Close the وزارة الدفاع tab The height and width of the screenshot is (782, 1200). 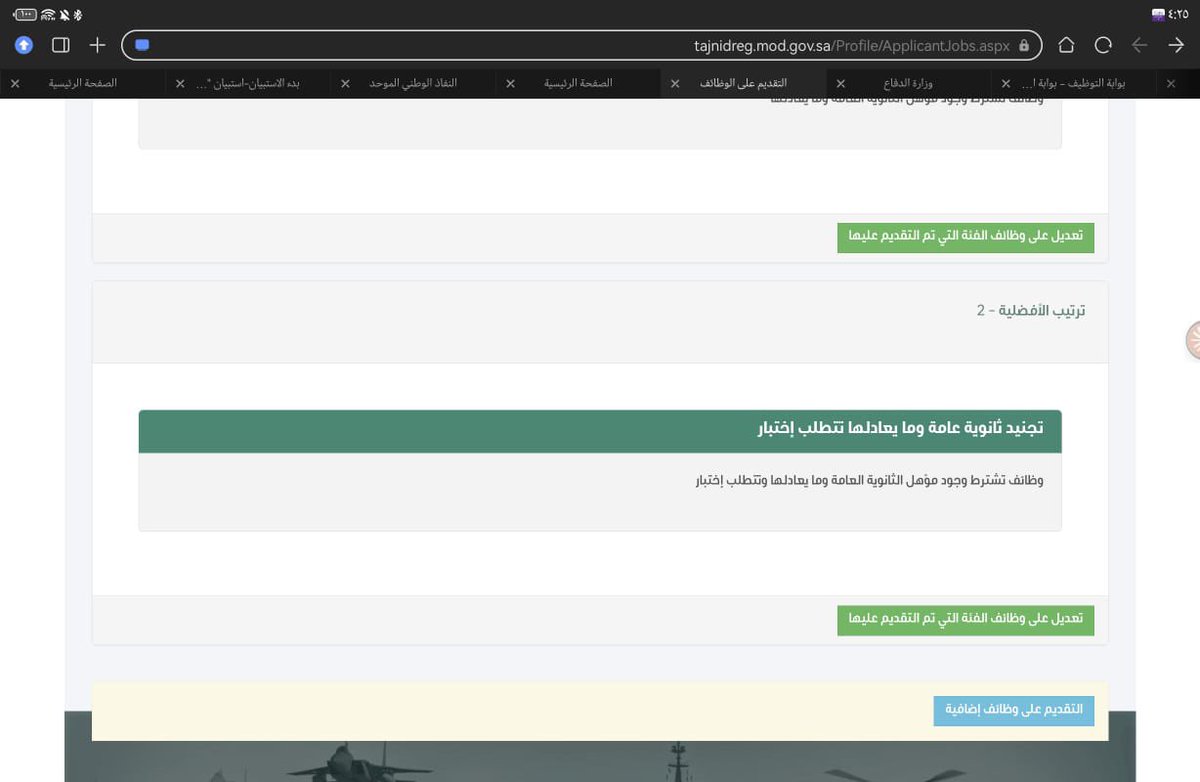click(840, 84)
